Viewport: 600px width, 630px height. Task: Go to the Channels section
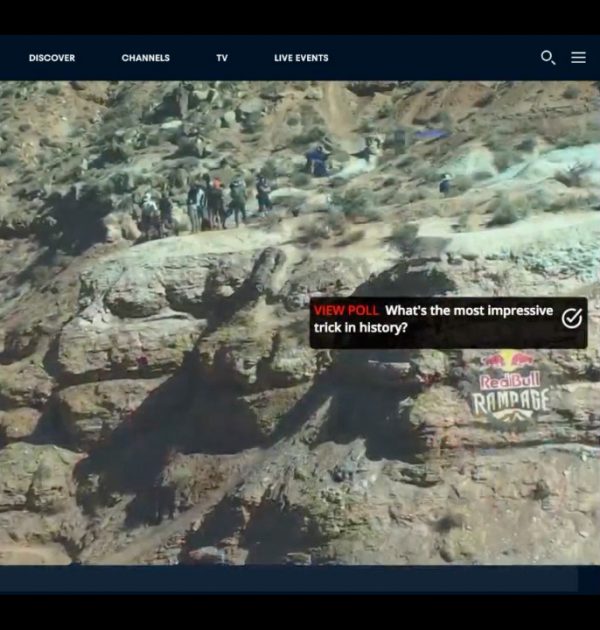click(x=145, y=58)
